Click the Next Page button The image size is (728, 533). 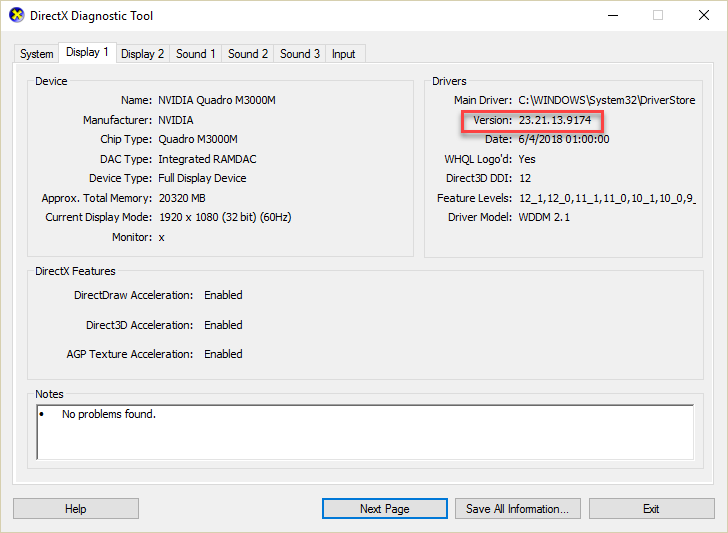pos(385,509)
